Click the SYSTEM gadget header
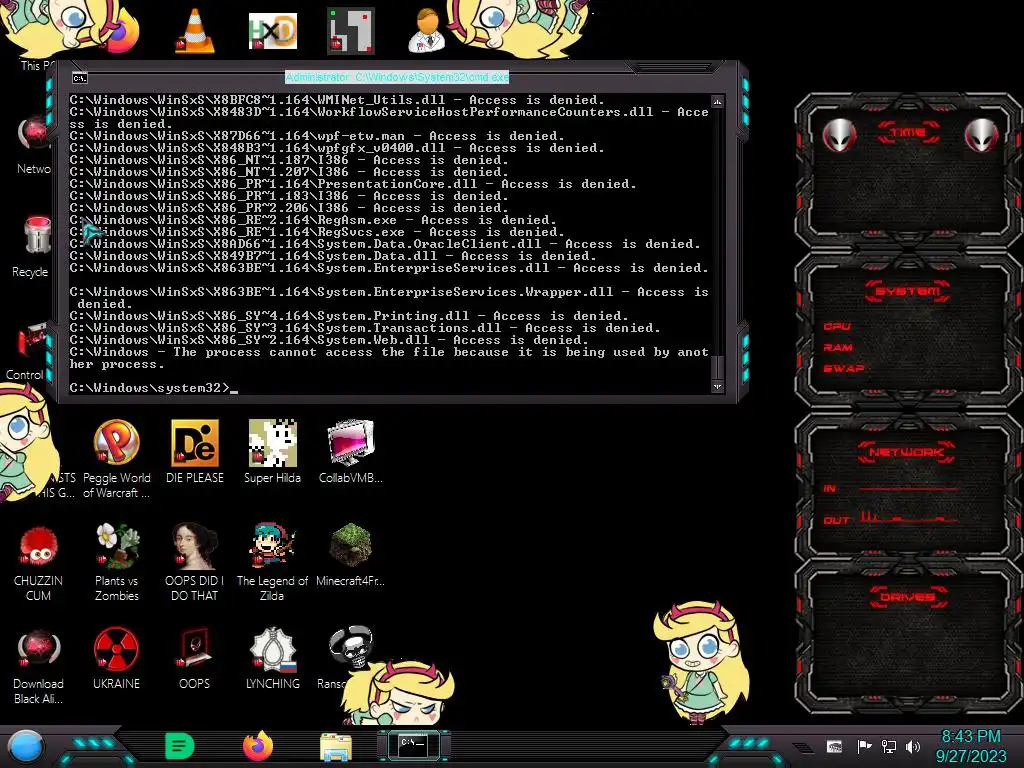Viewport: 1024px width, 768px height. [908, 291]
